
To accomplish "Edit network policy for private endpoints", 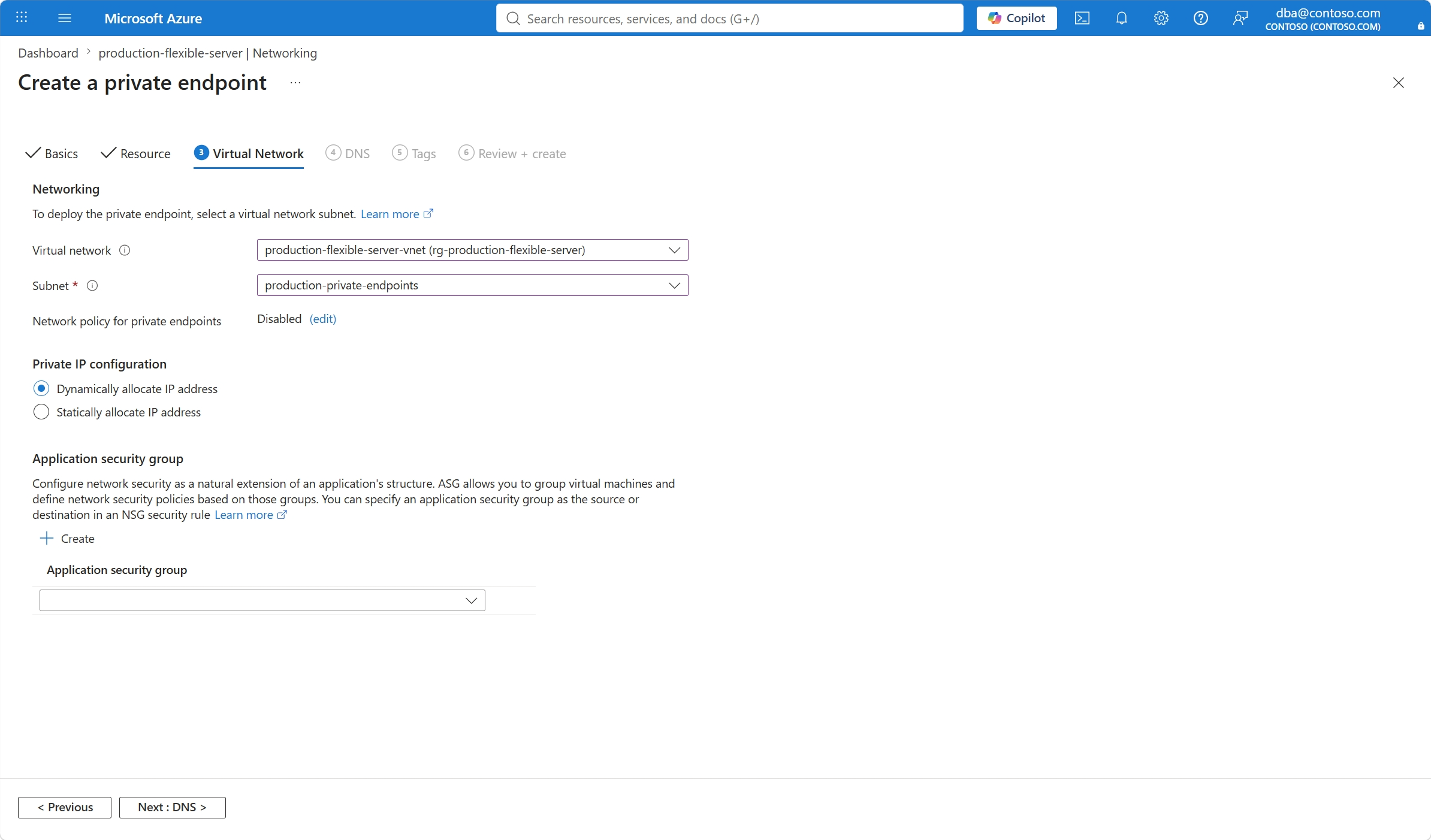I will [323, 319].
